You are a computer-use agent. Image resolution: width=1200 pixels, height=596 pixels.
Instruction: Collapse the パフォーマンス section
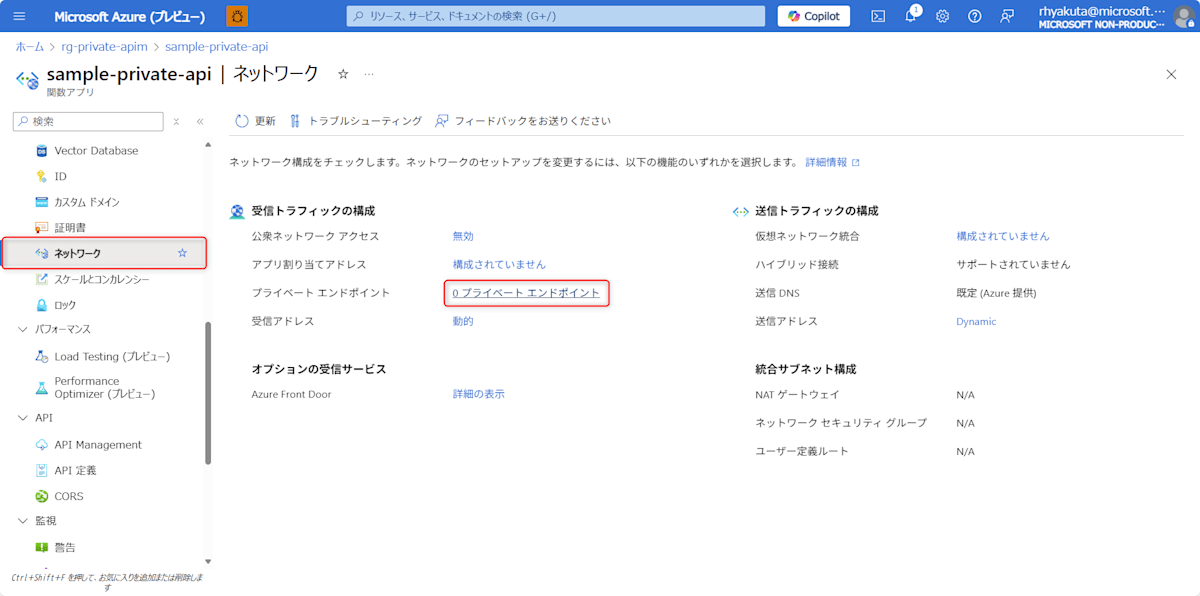(24, 329)
